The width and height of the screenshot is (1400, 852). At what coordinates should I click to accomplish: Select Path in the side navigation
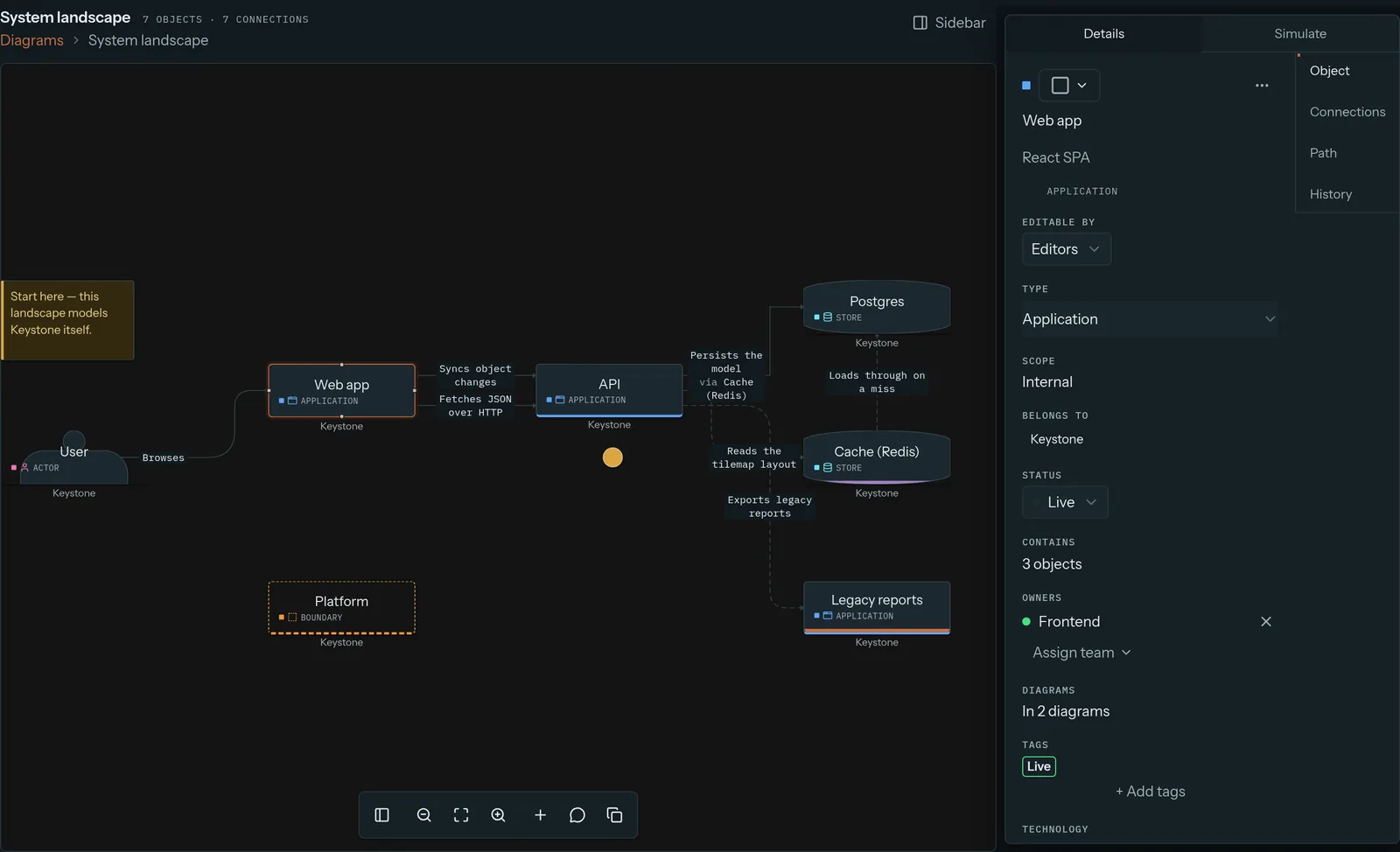pos(1323,153)
